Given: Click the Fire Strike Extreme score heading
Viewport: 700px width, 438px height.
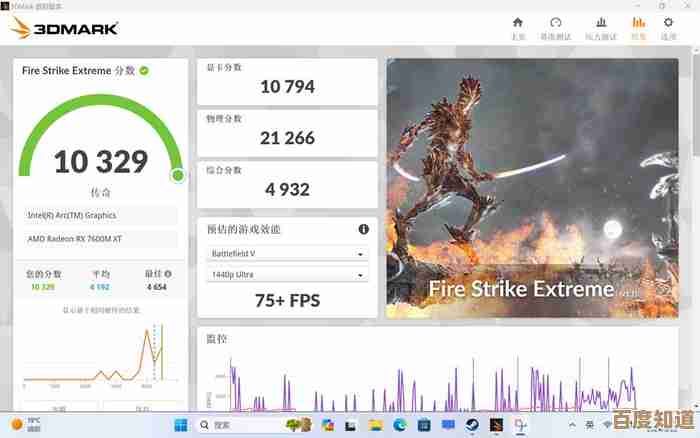Looking at the screenshot, I should click(78, 71).
